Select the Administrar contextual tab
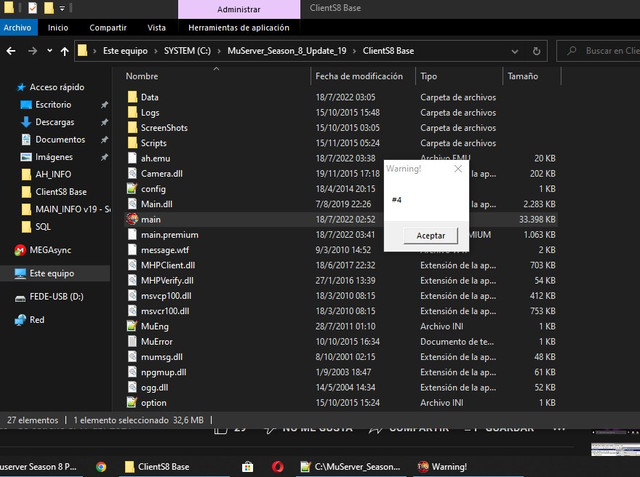This screenshot has height=477, width=640. point(239,9)
